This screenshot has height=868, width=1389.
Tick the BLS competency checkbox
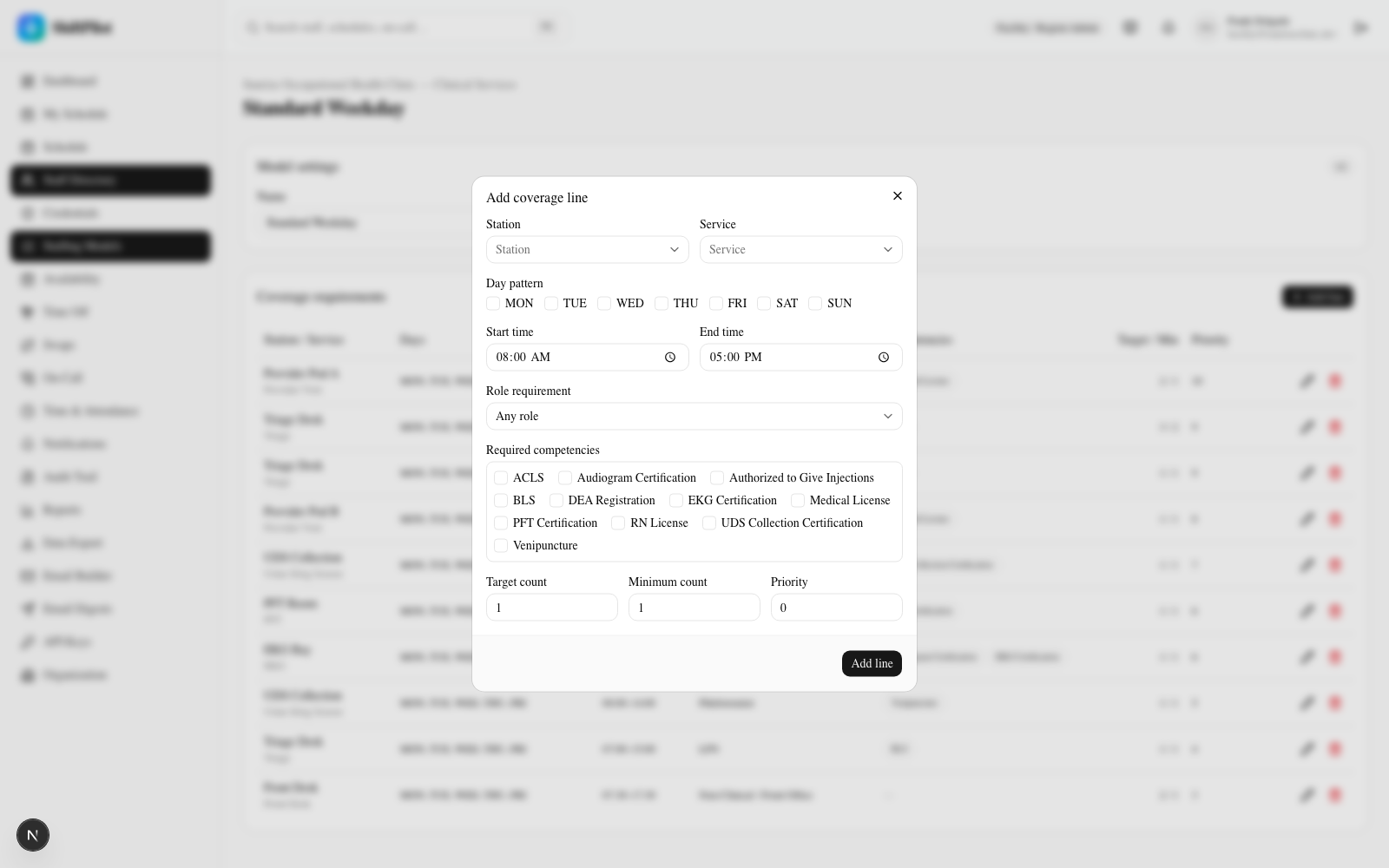pos(501,501)
